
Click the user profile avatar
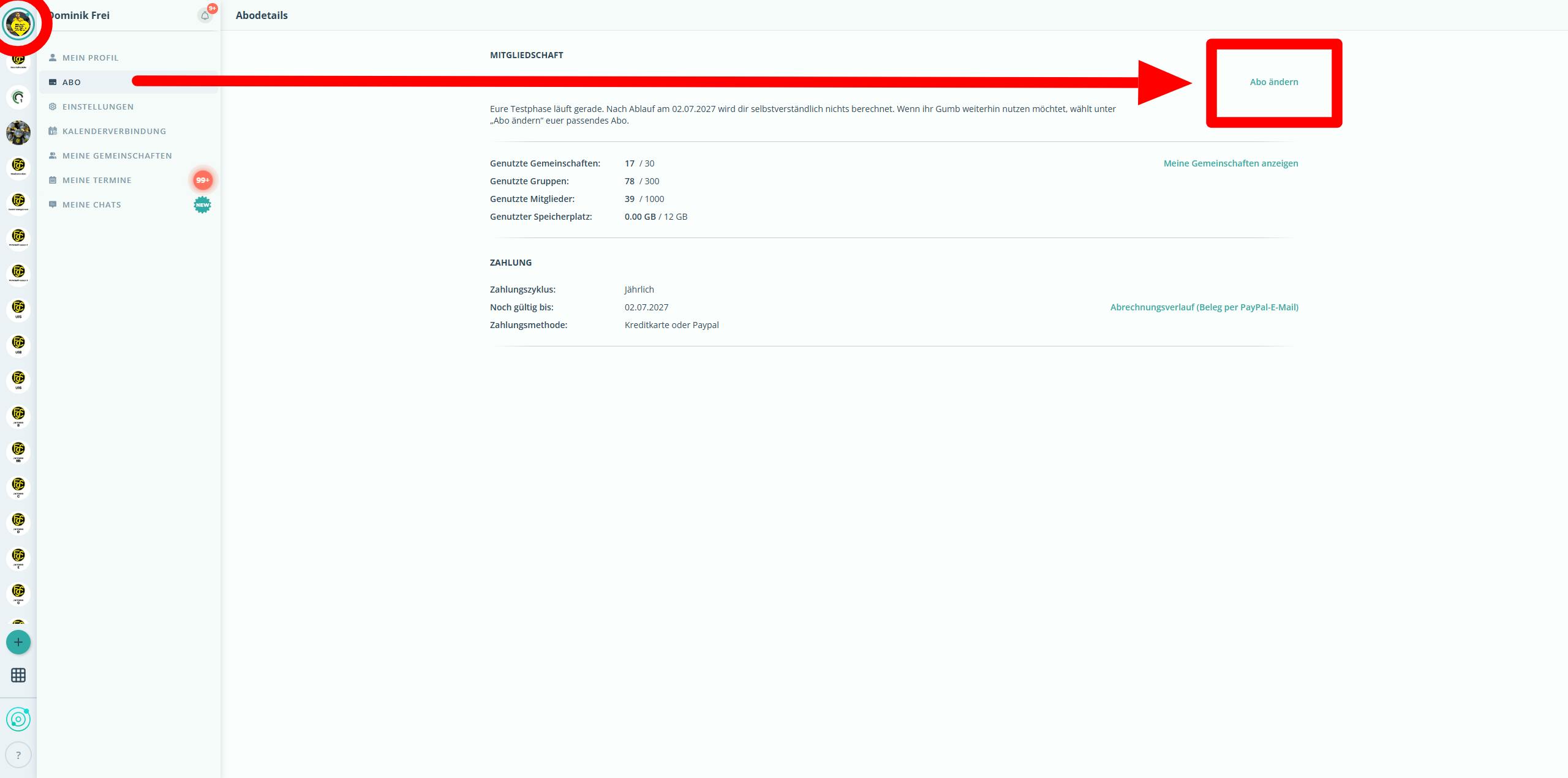coord(18,23)
